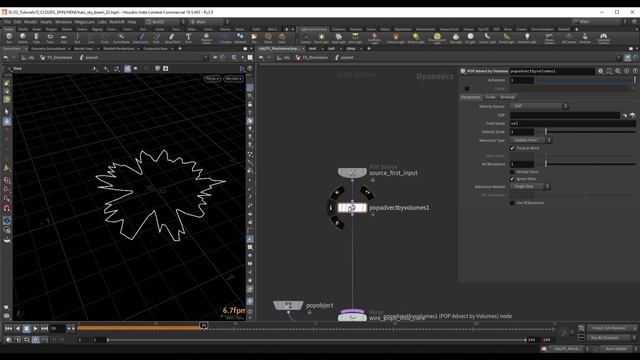Click the frame 39 timeline marker

[203, 325]
